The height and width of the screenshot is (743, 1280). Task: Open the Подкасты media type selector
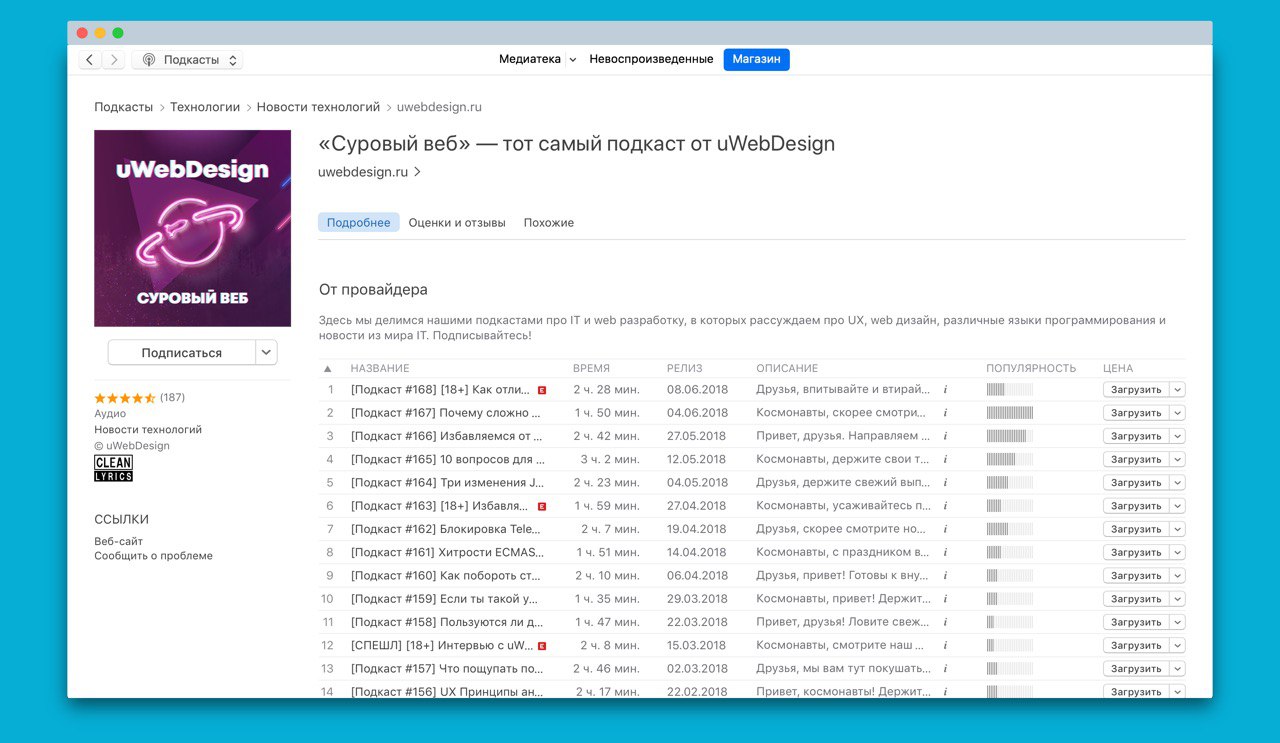[x=187, y=60]
